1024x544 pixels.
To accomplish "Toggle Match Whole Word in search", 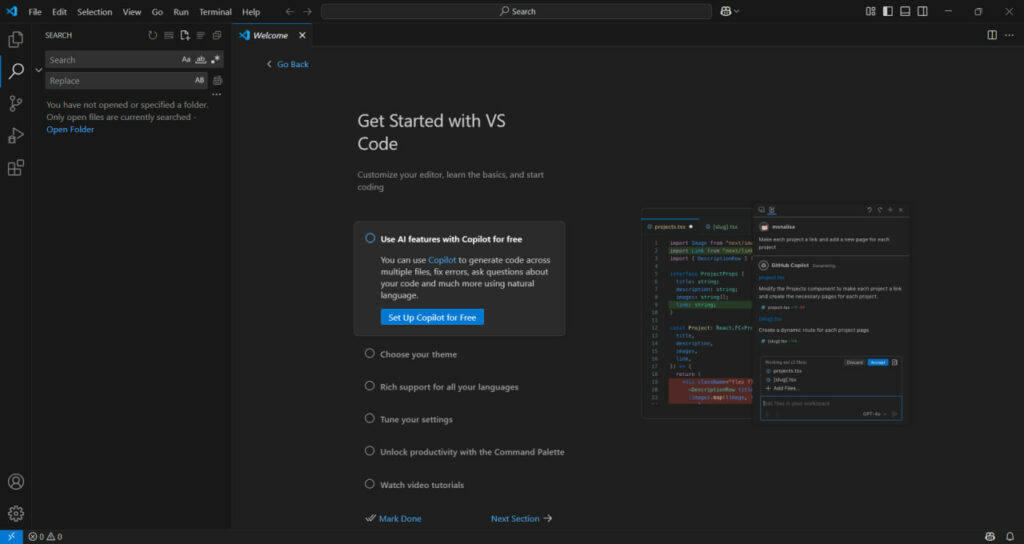I will coord(200,59).
